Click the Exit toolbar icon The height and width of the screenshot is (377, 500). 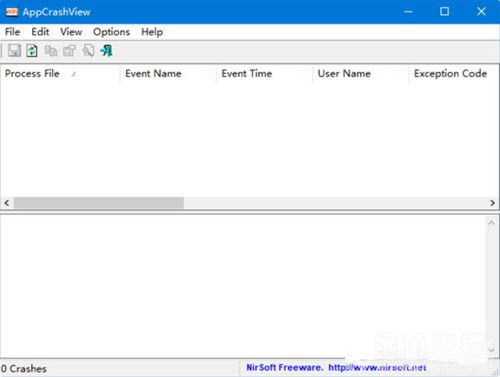coord(107,51)
